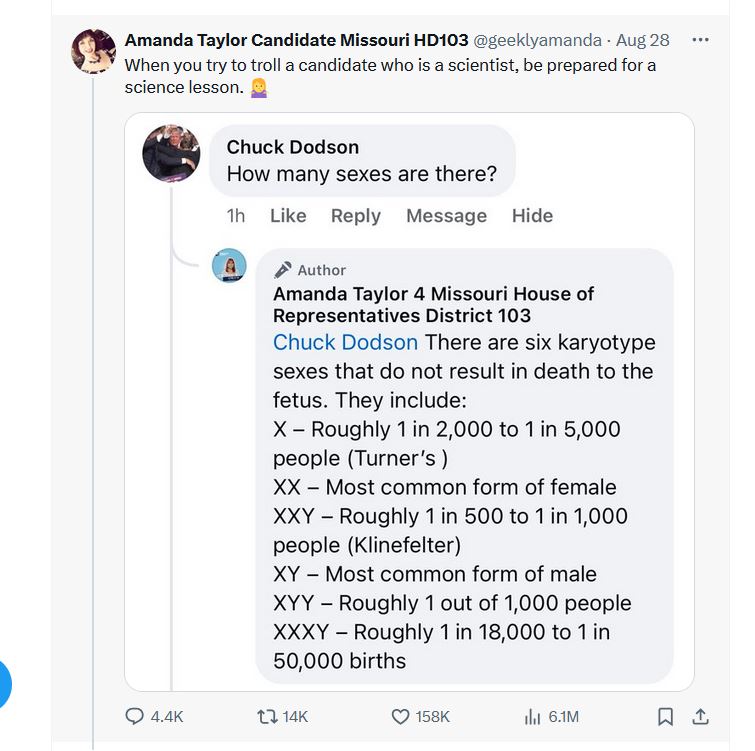Click the reply speech bubble icon
755x751 pixels.
[x=135, y=716]
